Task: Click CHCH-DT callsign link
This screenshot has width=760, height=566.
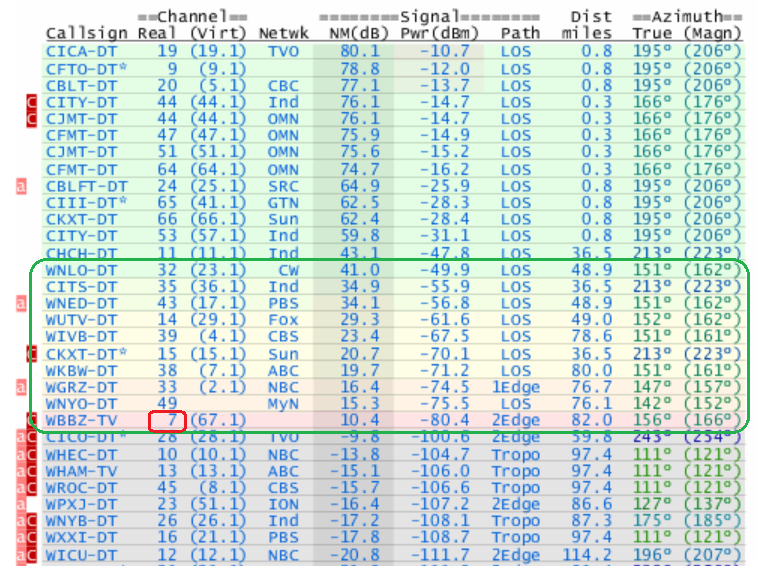Action: (81, 253)
